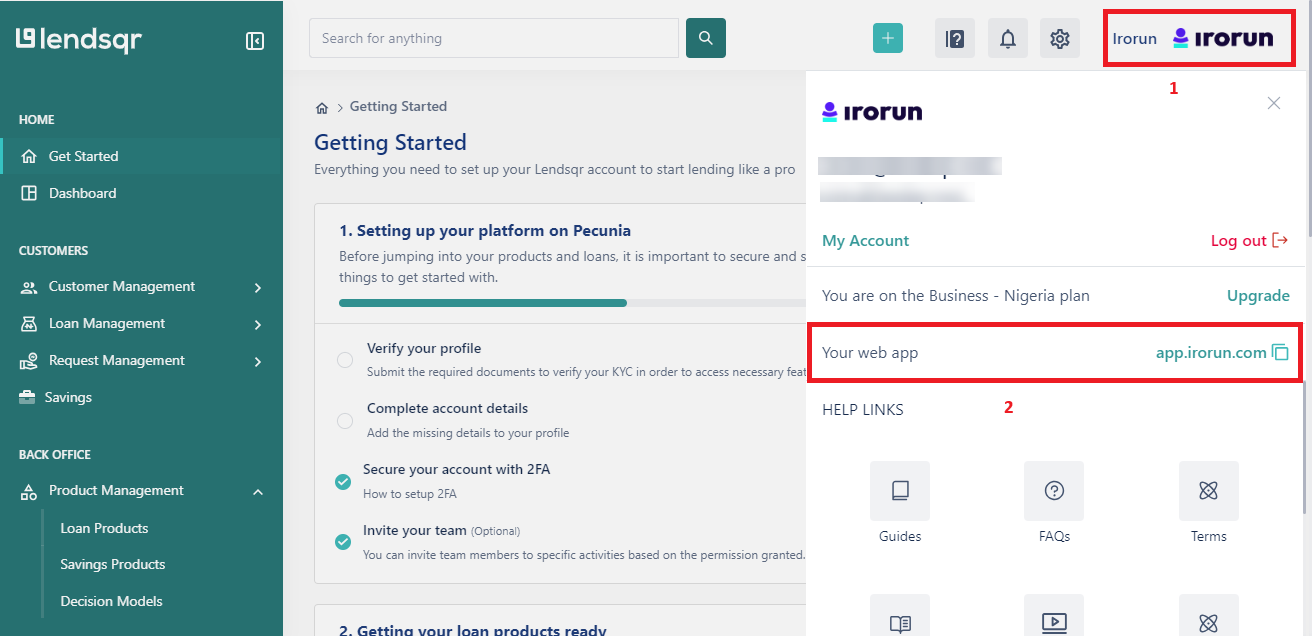Click the video tutorial help icon

coord(1054,615)
